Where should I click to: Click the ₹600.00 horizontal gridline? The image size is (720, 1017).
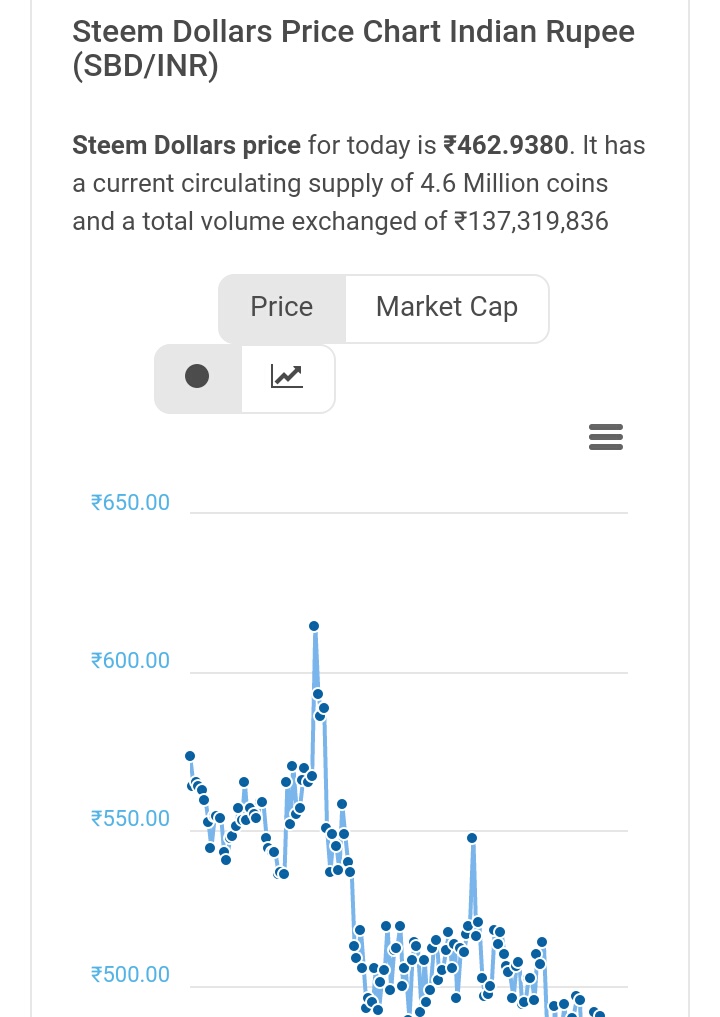409,673
